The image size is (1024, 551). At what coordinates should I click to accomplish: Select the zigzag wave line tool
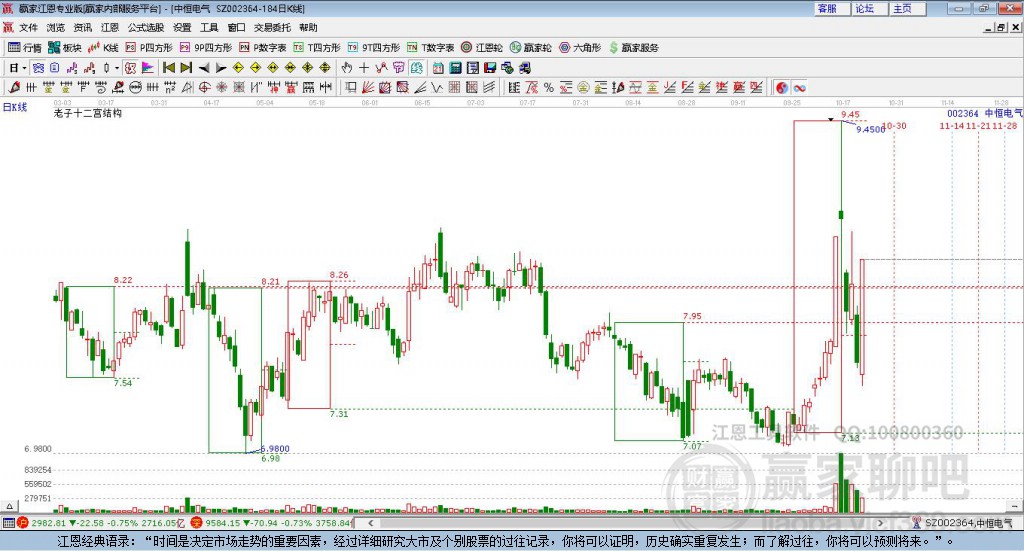pyautogui.click(x=437, y=87)
